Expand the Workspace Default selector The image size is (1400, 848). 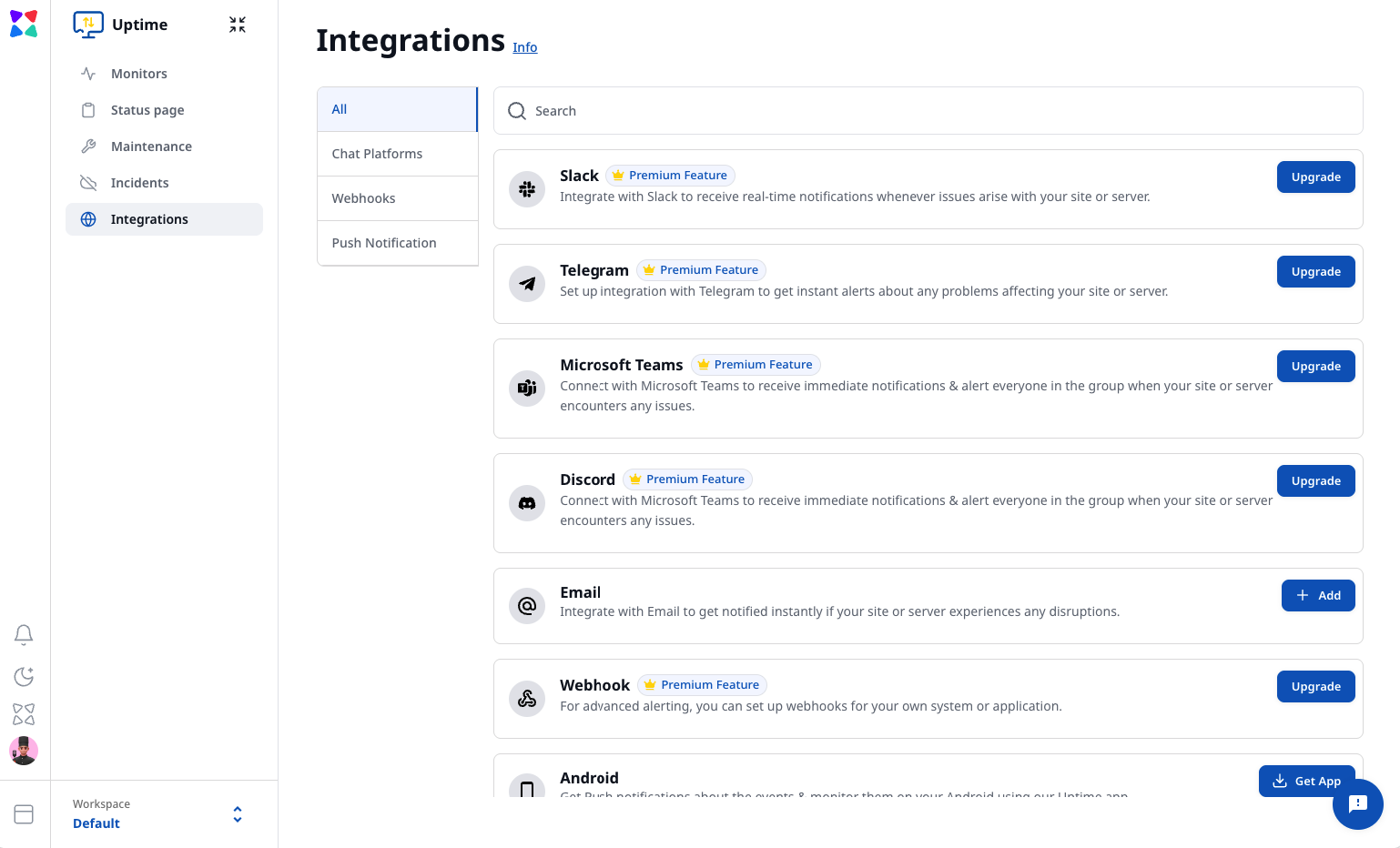238,814
